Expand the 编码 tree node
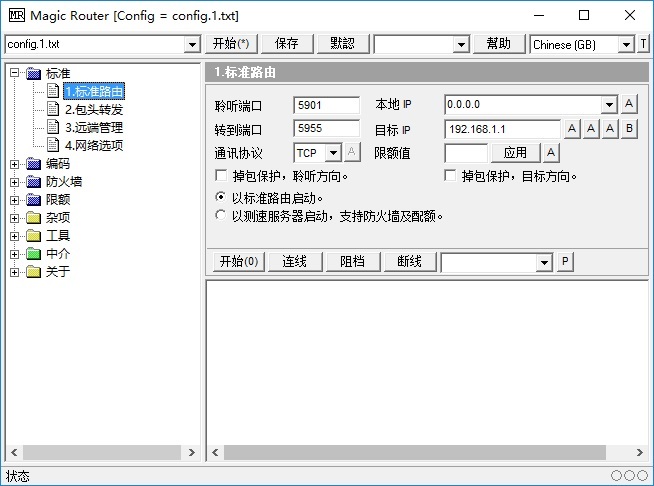This screenshot has width=654, height=486. tap(15, 164)
